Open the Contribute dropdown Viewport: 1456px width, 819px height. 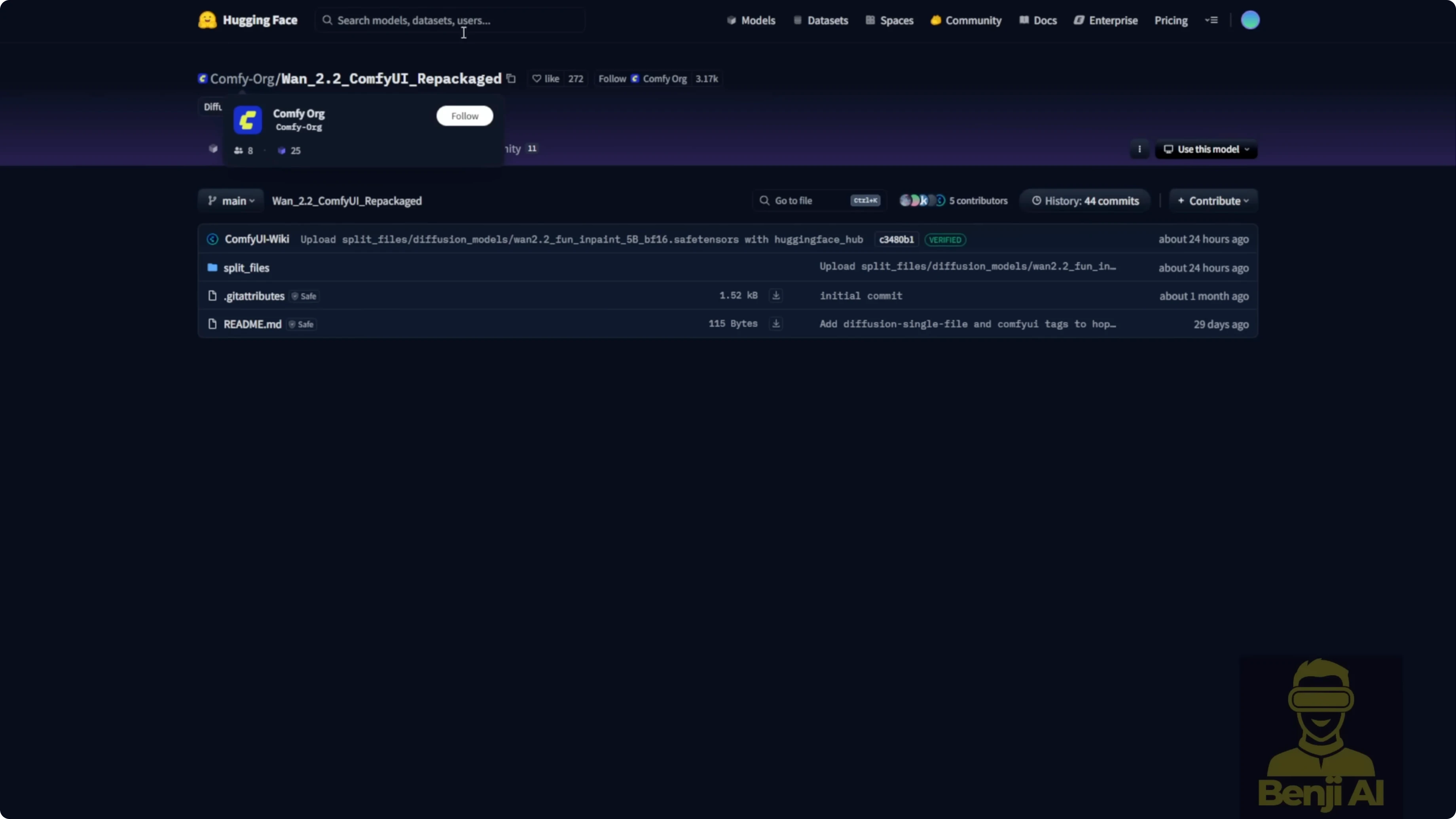coord(1213,201)
